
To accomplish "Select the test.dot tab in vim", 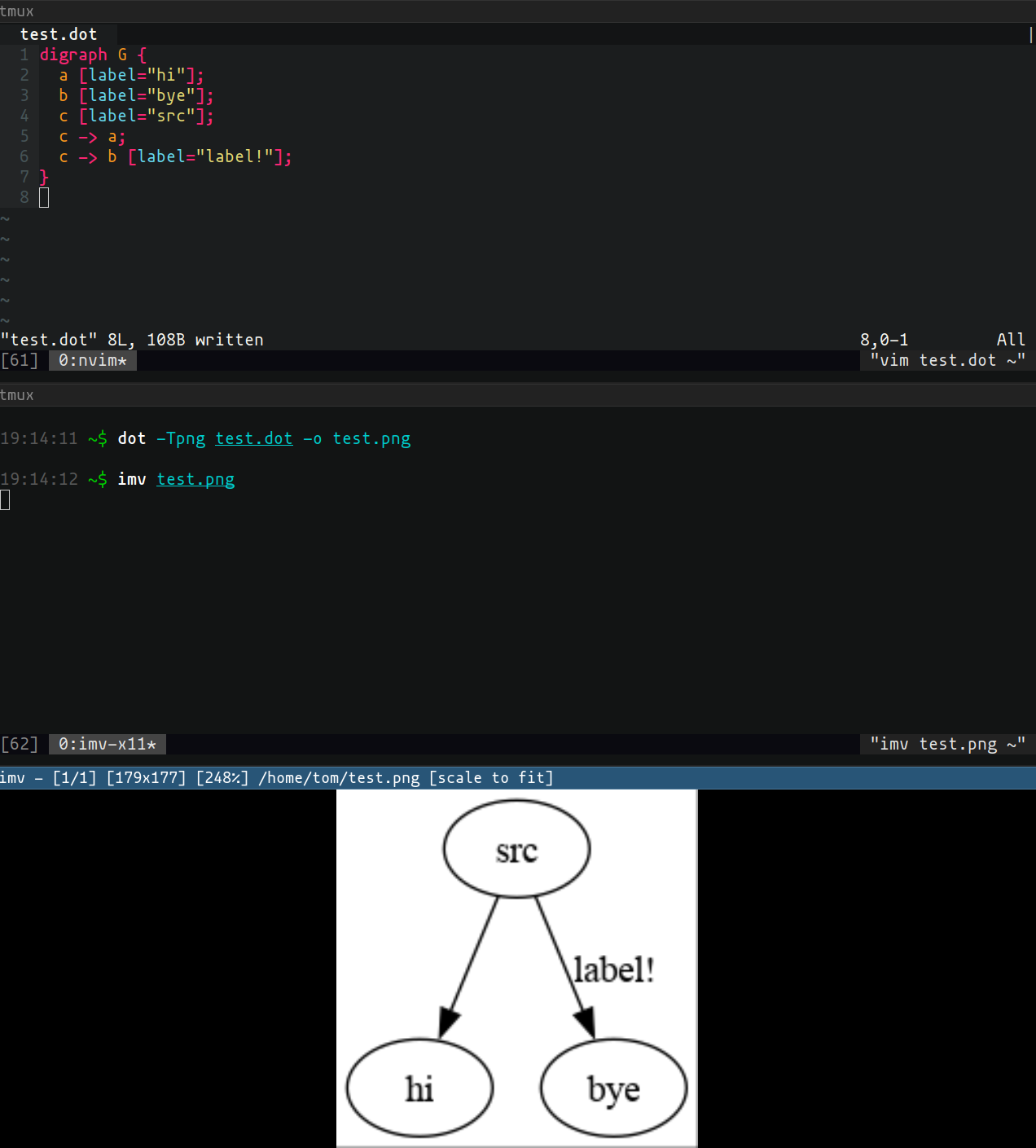I will tap(59, 34).
